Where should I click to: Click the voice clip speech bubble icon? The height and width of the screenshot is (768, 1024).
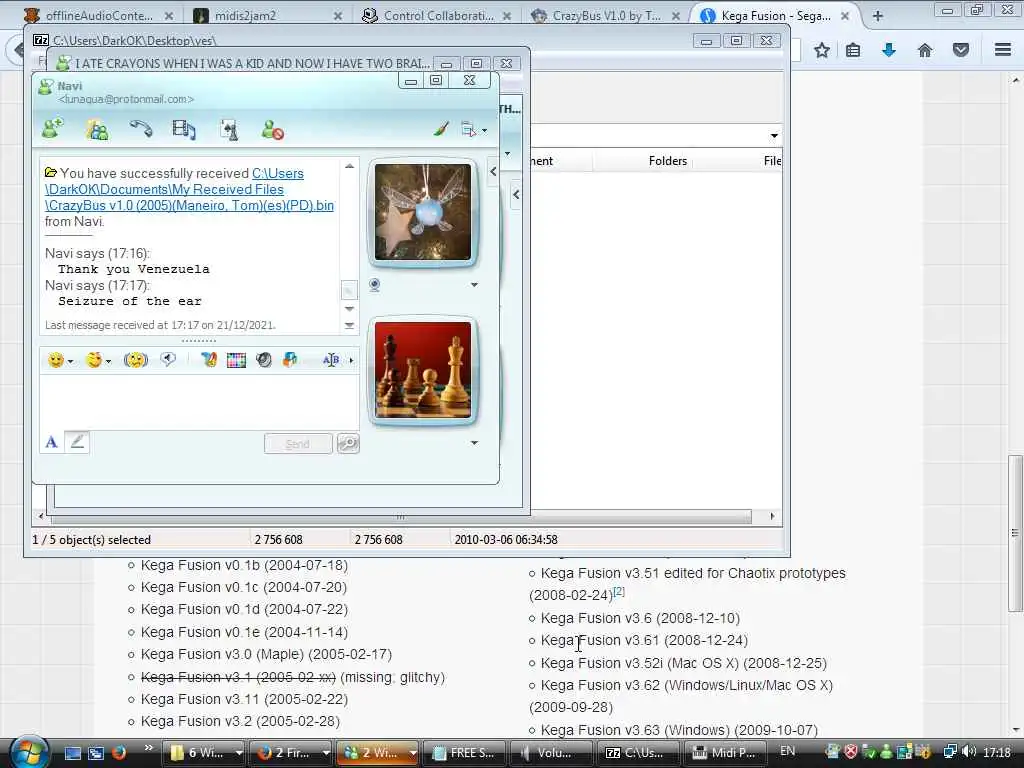168,359
